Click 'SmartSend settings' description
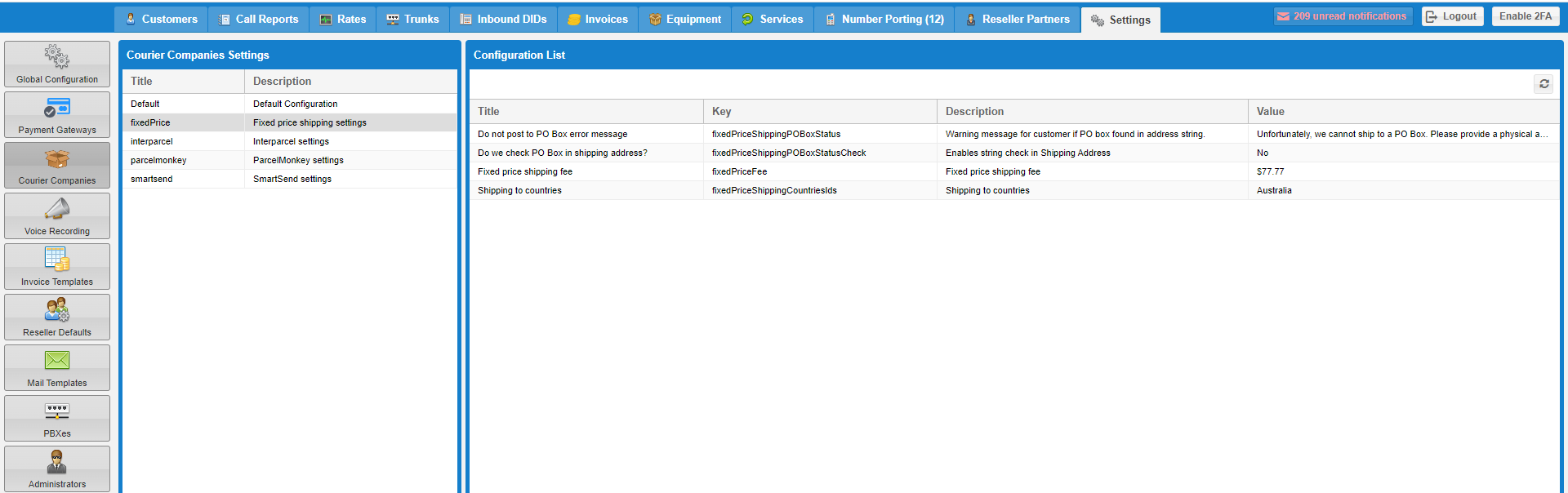 (292, 179)
